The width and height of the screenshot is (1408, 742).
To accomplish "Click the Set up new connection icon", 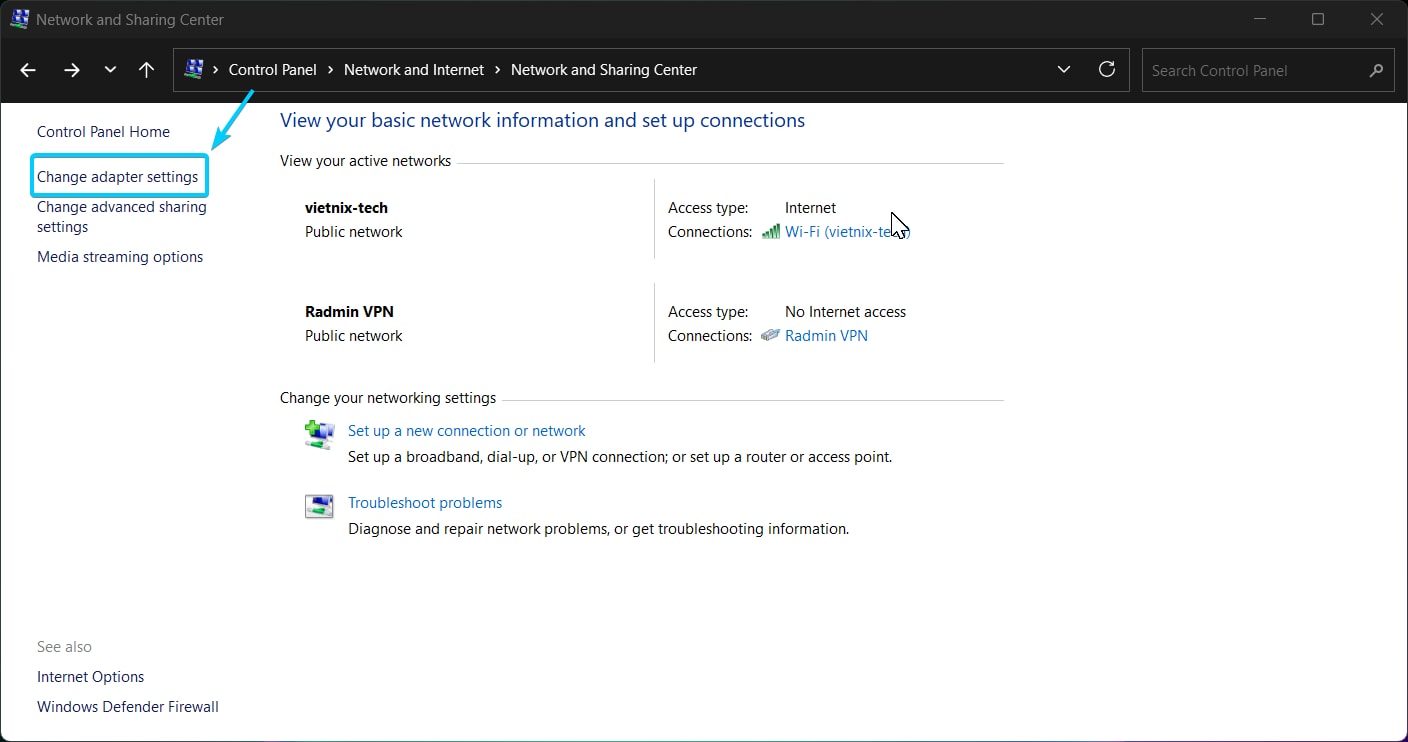I will [x=319, y=435].
